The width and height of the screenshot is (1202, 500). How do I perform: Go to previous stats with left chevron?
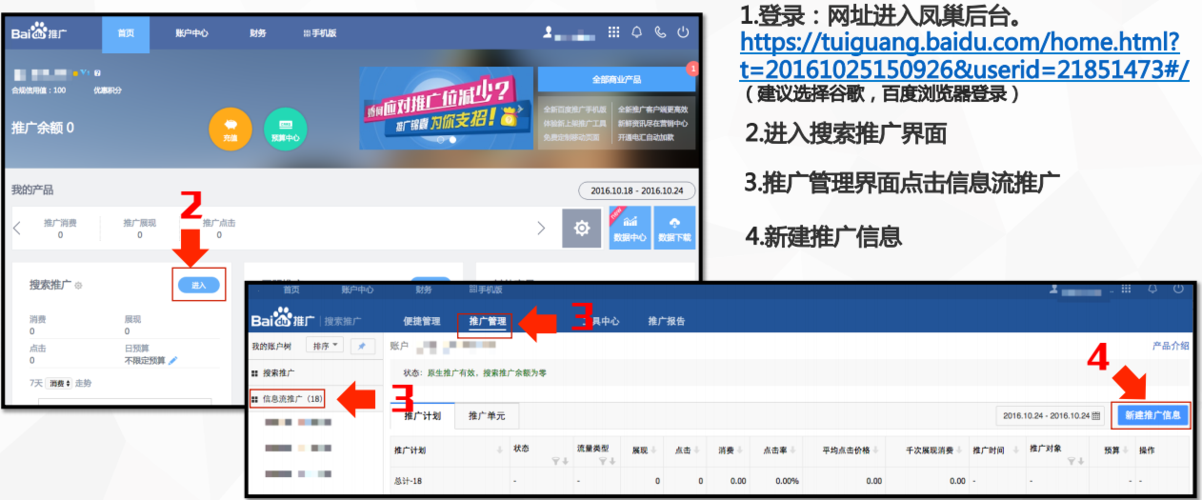coord(17,228)
